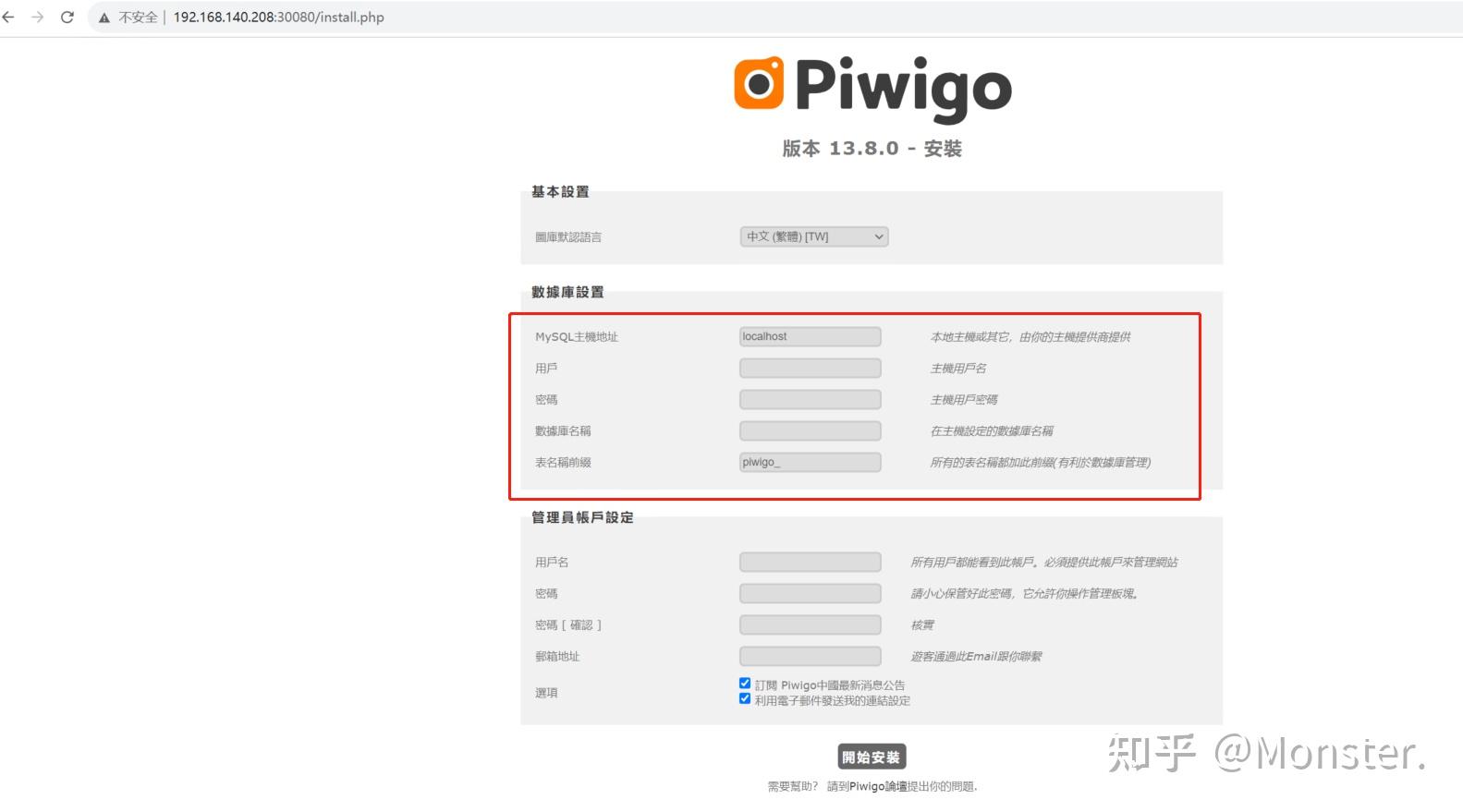Click the database name field

click(811, 430)
